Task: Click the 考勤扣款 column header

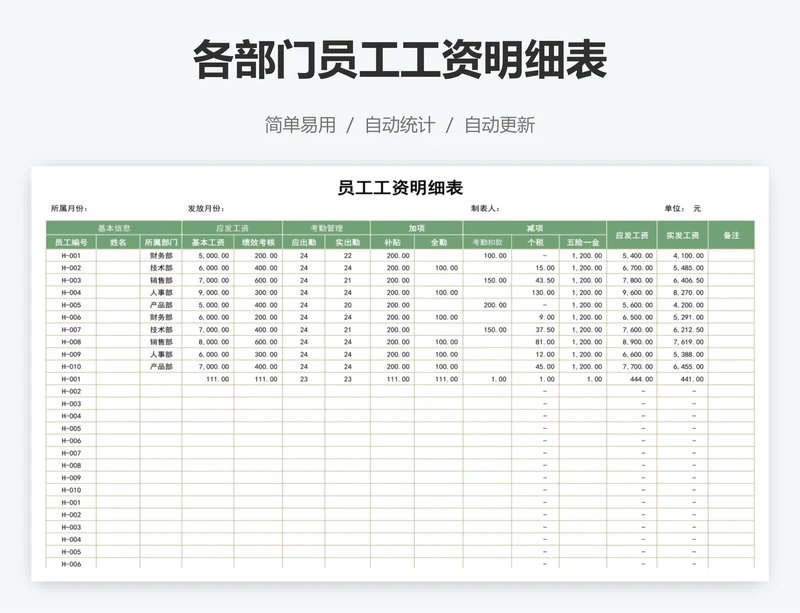Action: pyautogui.click(x=487, y=242)
